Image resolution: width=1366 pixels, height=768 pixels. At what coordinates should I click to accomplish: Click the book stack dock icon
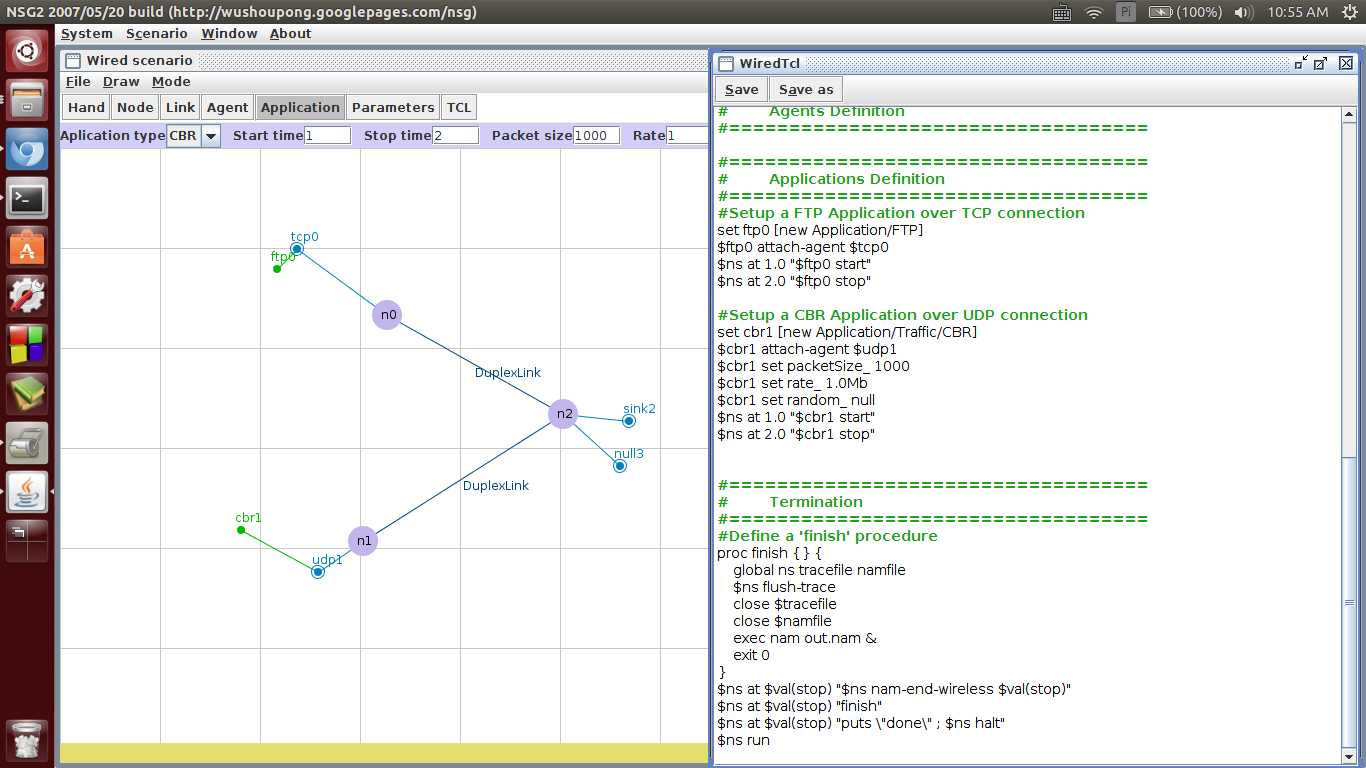pyautogui.click(x=27, y=394)
